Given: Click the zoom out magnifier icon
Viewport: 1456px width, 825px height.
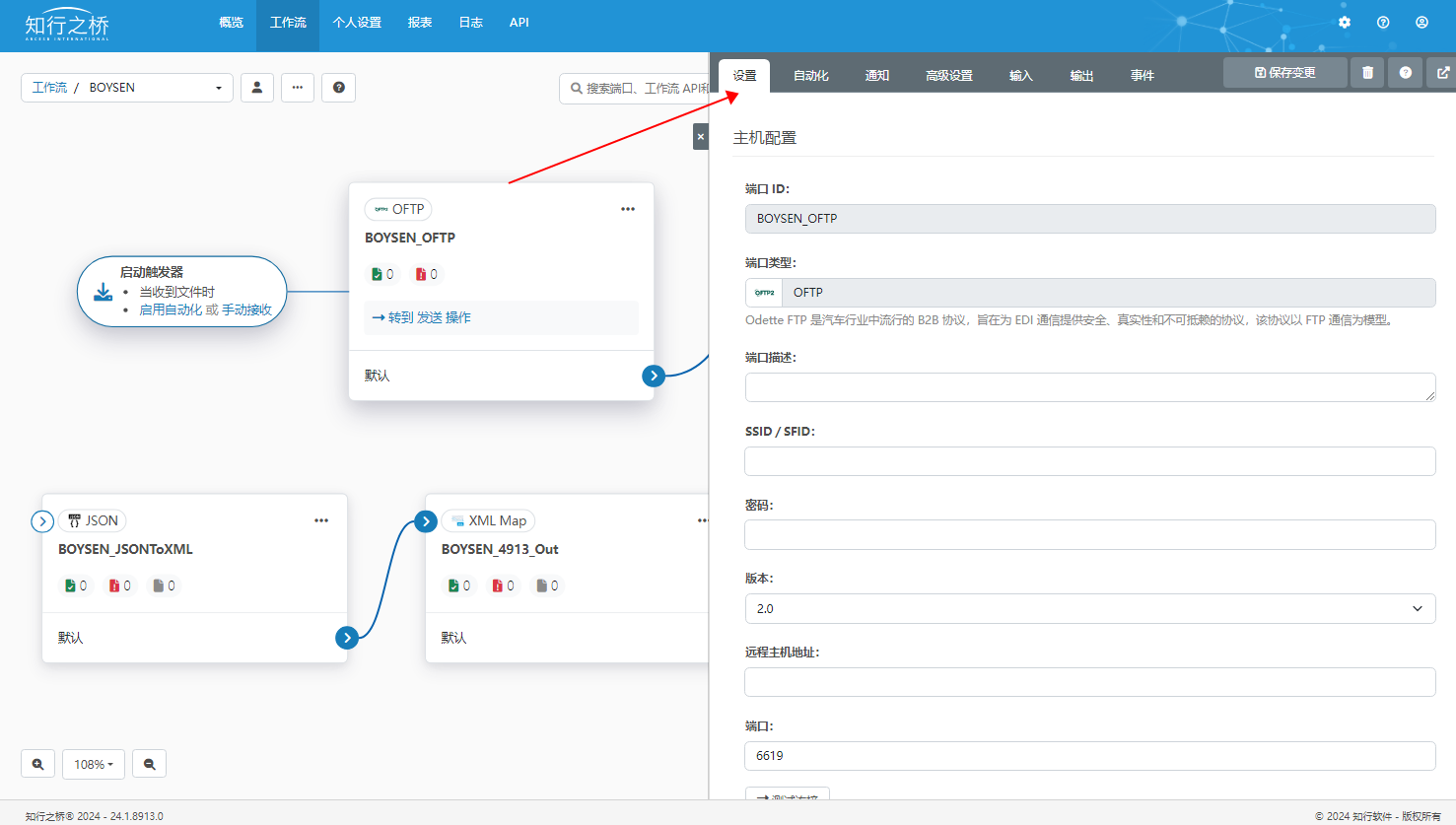Looking at the screenshot, I should click(150, 764).
